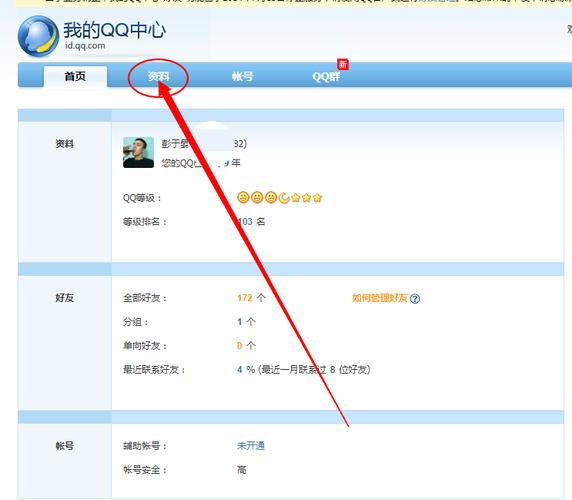Image resolution: width=572 pixels, height=500 pixels.
Task: Click the id.qq.com text under logo
Action: point(85,46)
